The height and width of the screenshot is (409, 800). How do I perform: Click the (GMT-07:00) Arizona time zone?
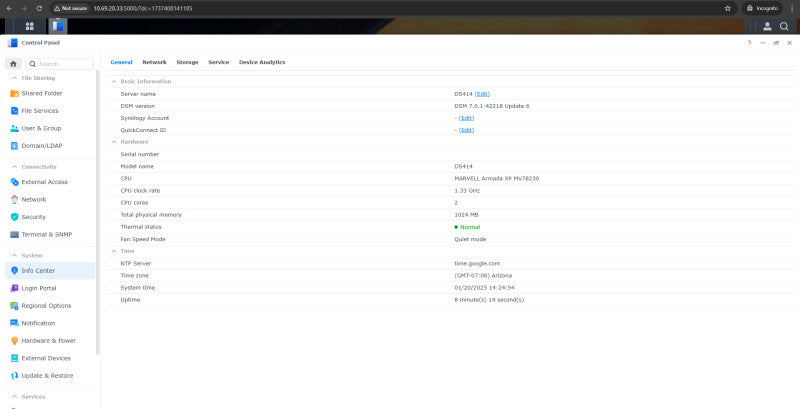point(483,275)
